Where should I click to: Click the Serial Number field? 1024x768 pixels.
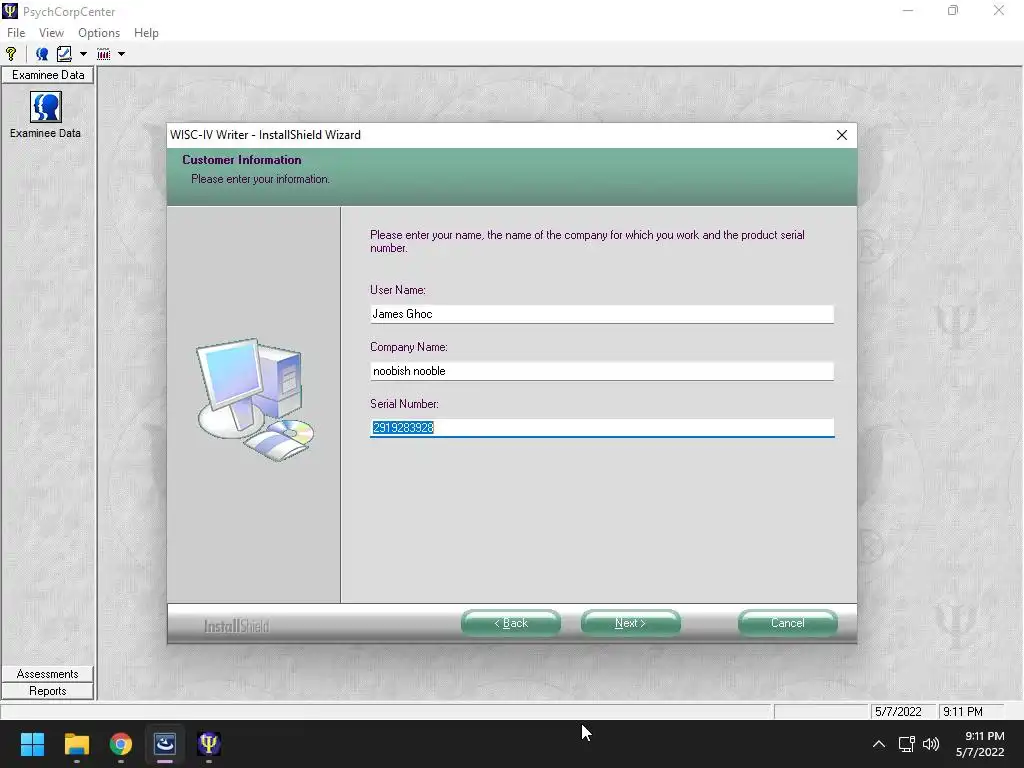coord(601,428)
